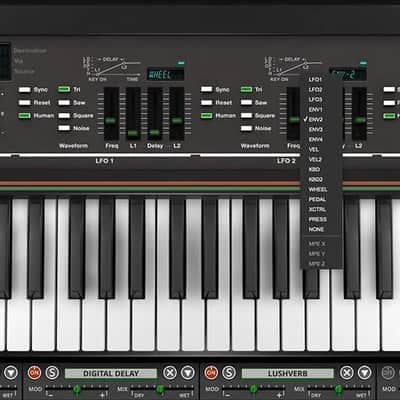The width and height of the screenshot is (400, 400).
Task: Click the LFO 2 mod source display
Action: (x=348, y=75)
